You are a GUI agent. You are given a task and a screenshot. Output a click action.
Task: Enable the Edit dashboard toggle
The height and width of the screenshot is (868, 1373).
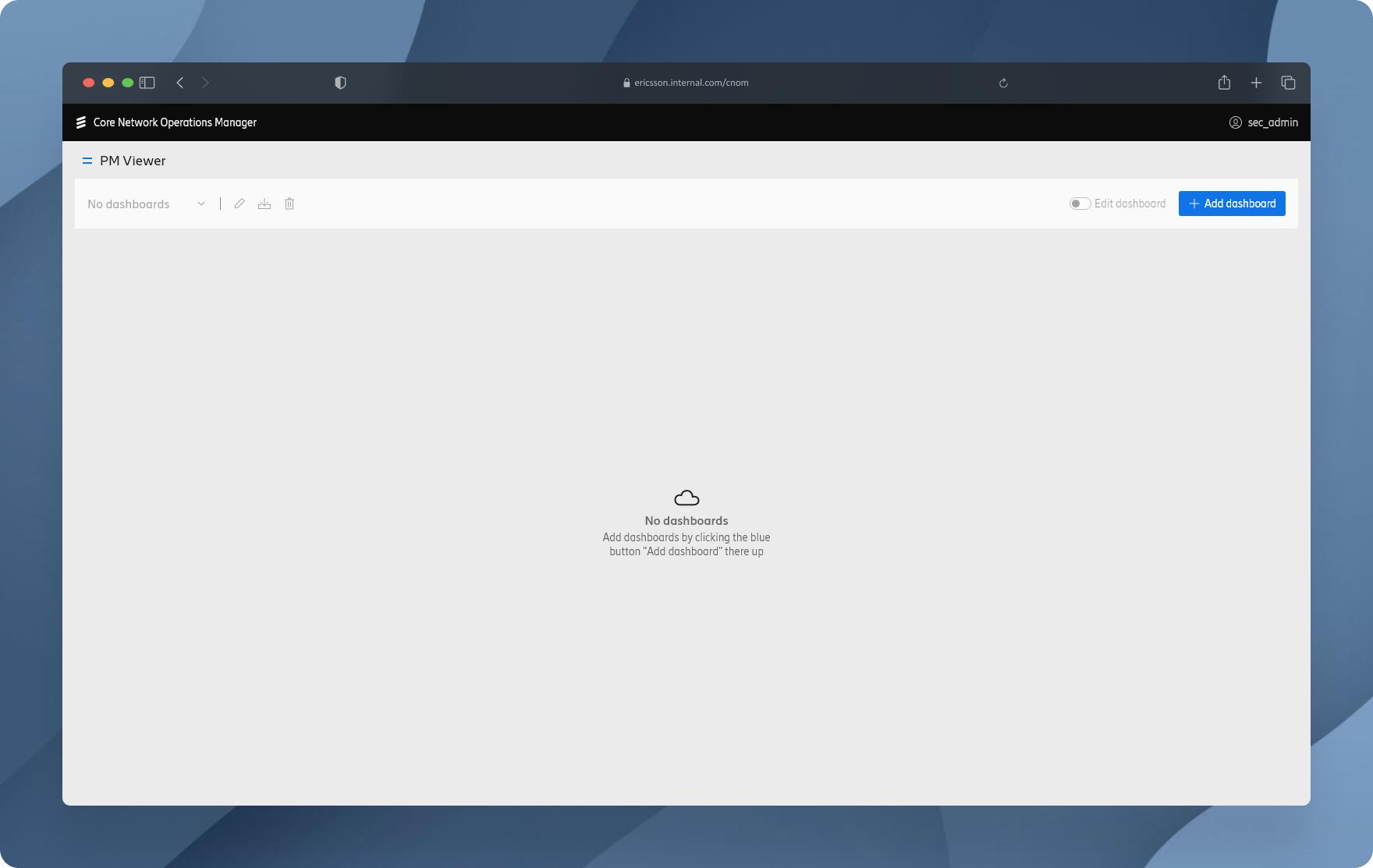click(1080, 204)
